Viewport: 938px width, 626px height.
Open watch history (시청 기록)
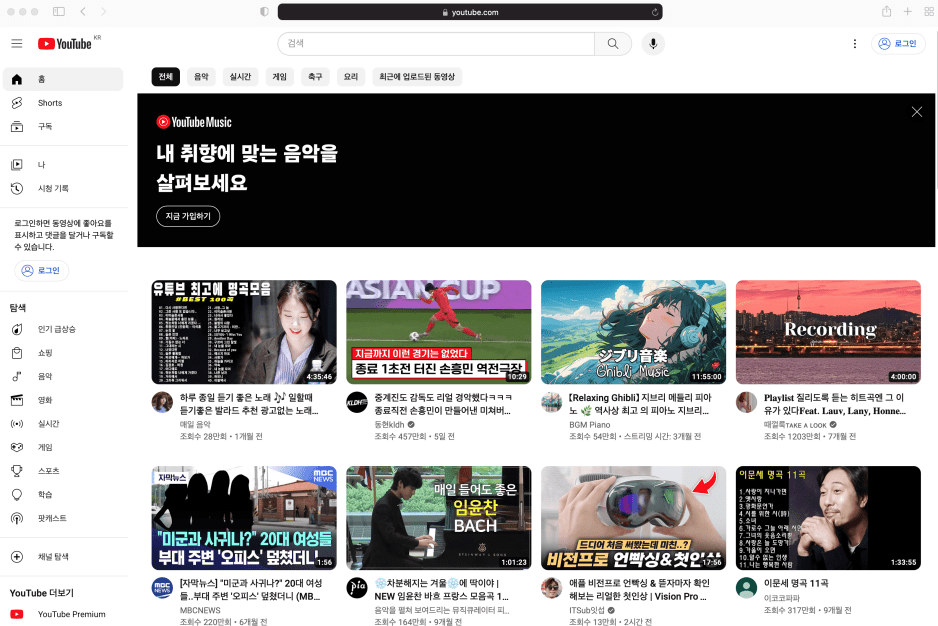tap(63, 189)
